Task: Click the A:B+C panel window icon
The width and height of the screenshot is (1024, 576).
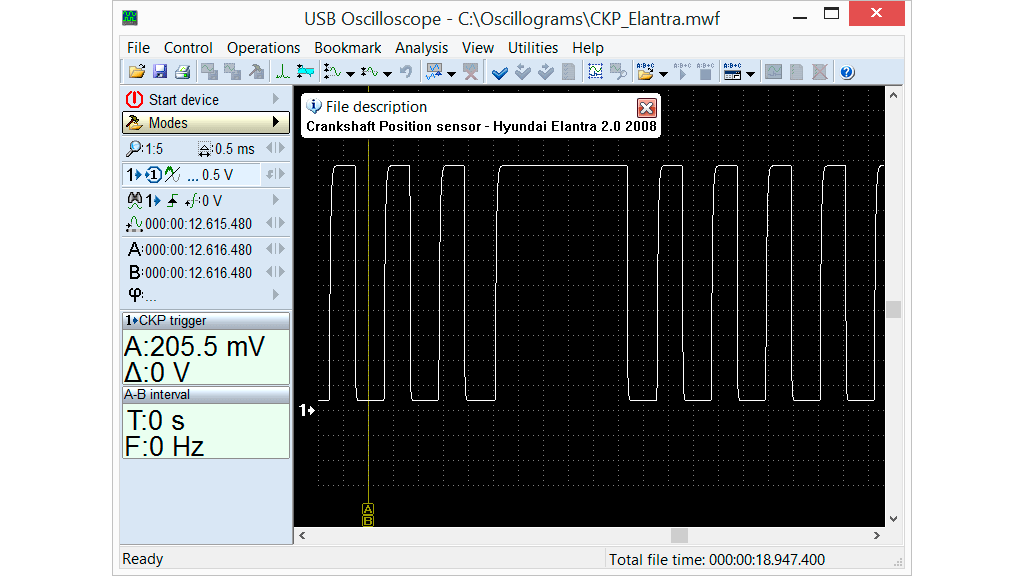Action: click(x=733, y=72)
